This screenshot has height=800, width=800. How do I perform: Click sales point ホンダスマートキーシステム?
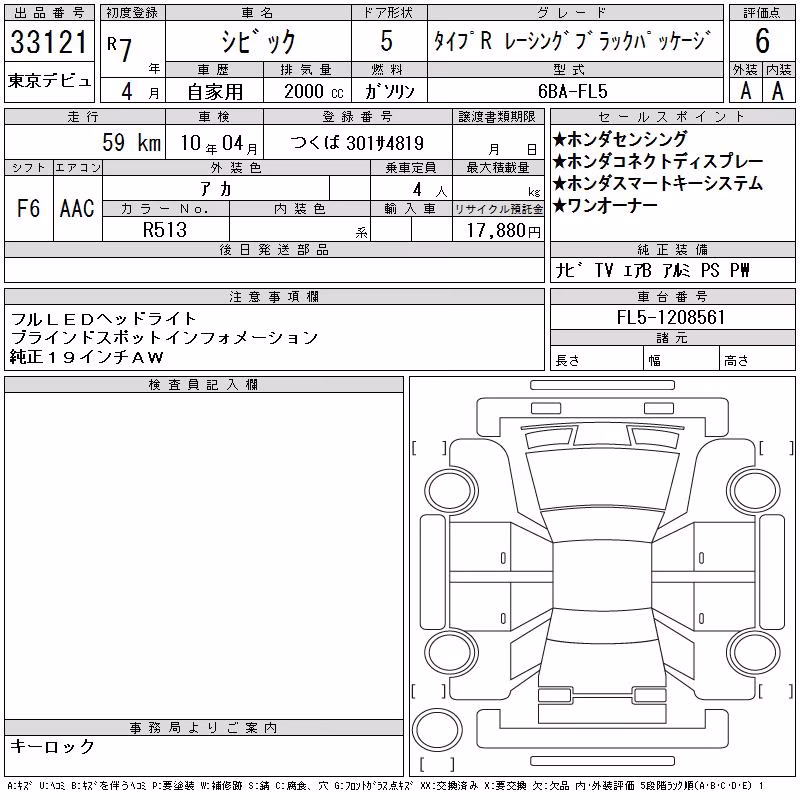pos(658,183)
